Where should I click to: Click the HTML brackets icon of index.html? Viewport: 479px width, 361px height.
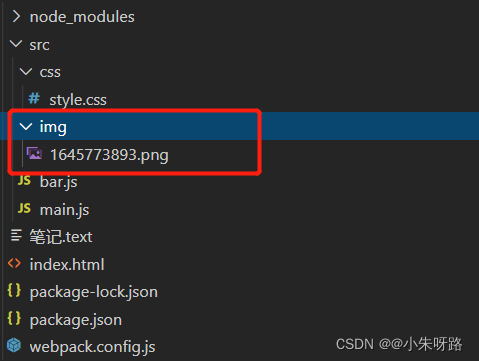(15, 263)
